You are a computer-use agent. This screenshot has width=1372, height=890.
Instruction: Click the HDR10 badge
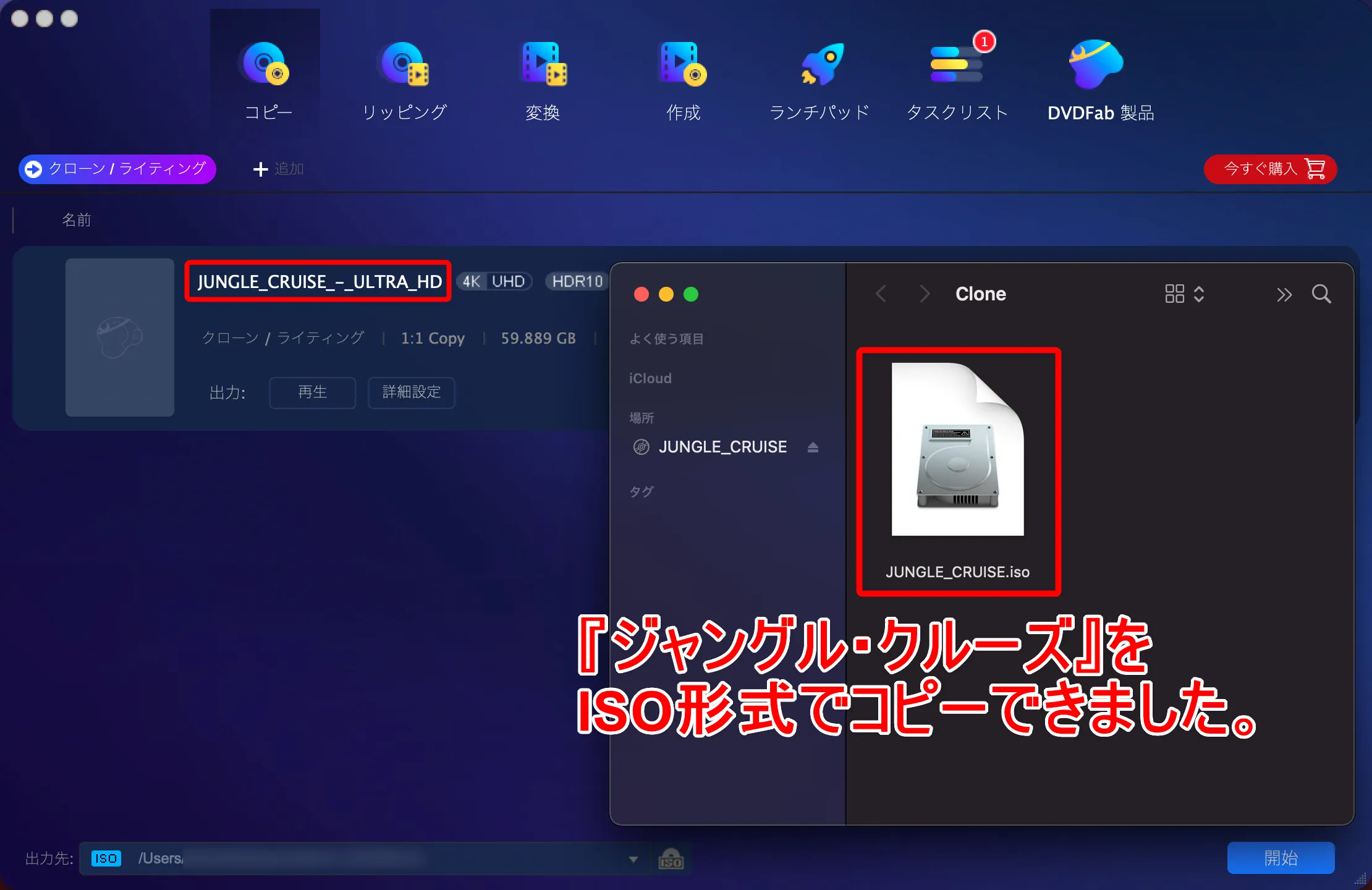click(577, 282)
